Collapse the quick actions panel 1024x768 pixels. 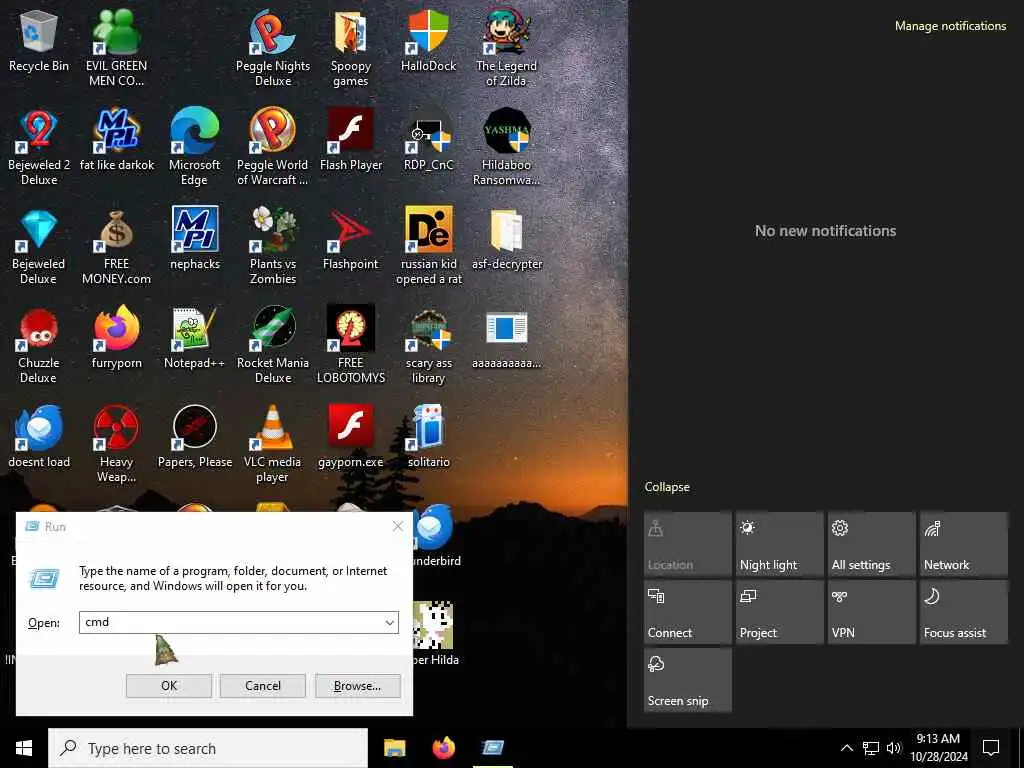pyautogui.click(x=667, y=487)
